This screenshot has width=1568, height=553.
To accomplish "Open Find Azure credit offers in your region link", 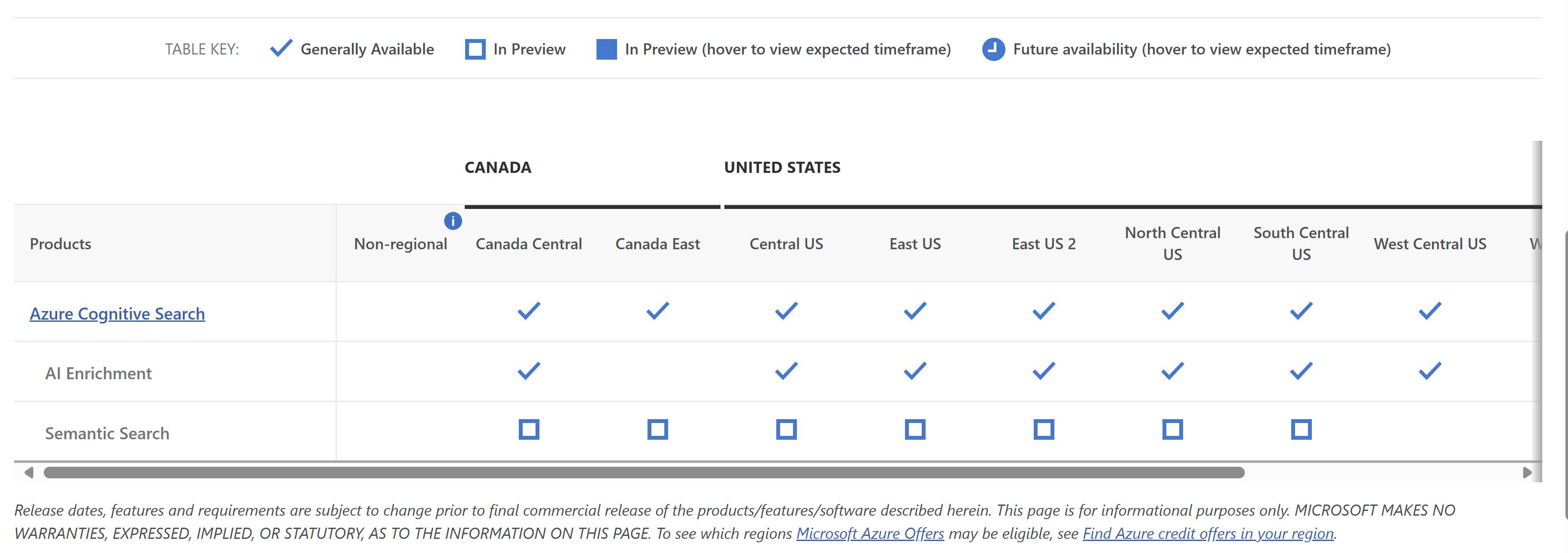I will click(x=1208, y=534).
